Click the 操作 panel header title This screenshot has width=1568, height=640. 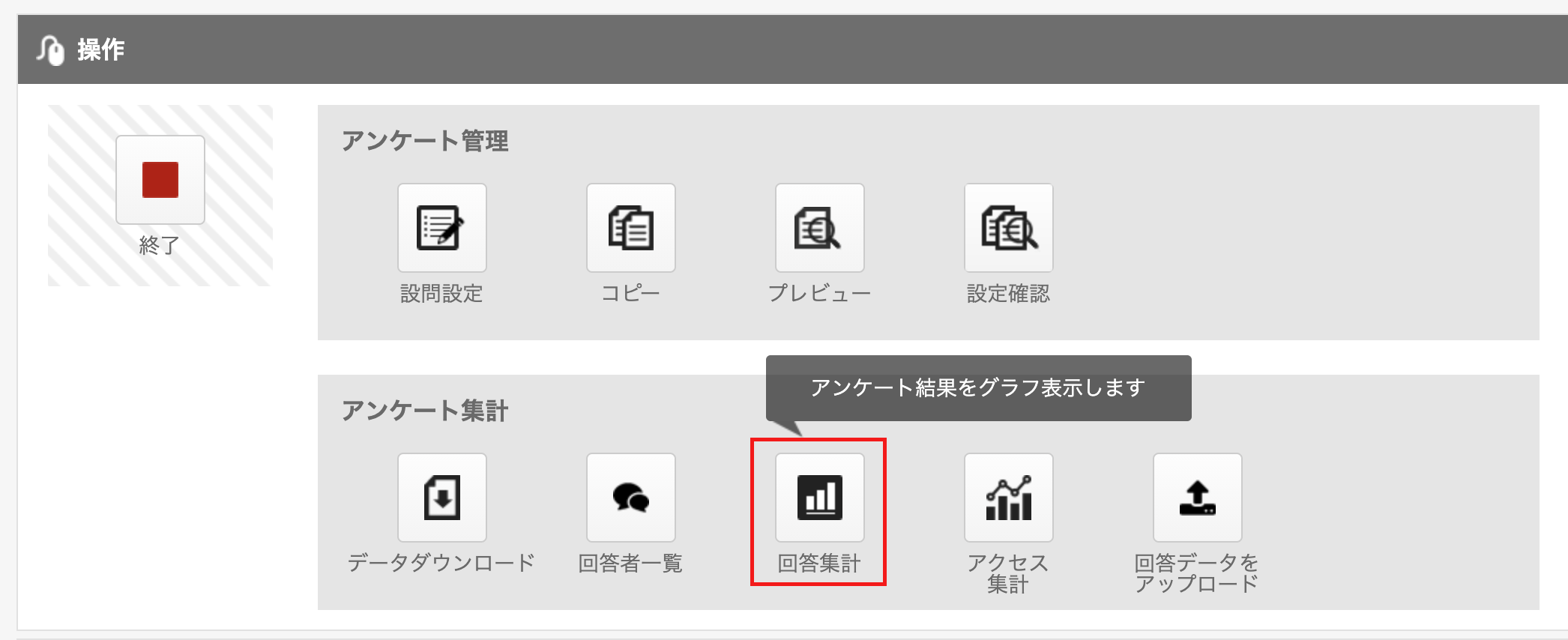click(x=101, y=50)
